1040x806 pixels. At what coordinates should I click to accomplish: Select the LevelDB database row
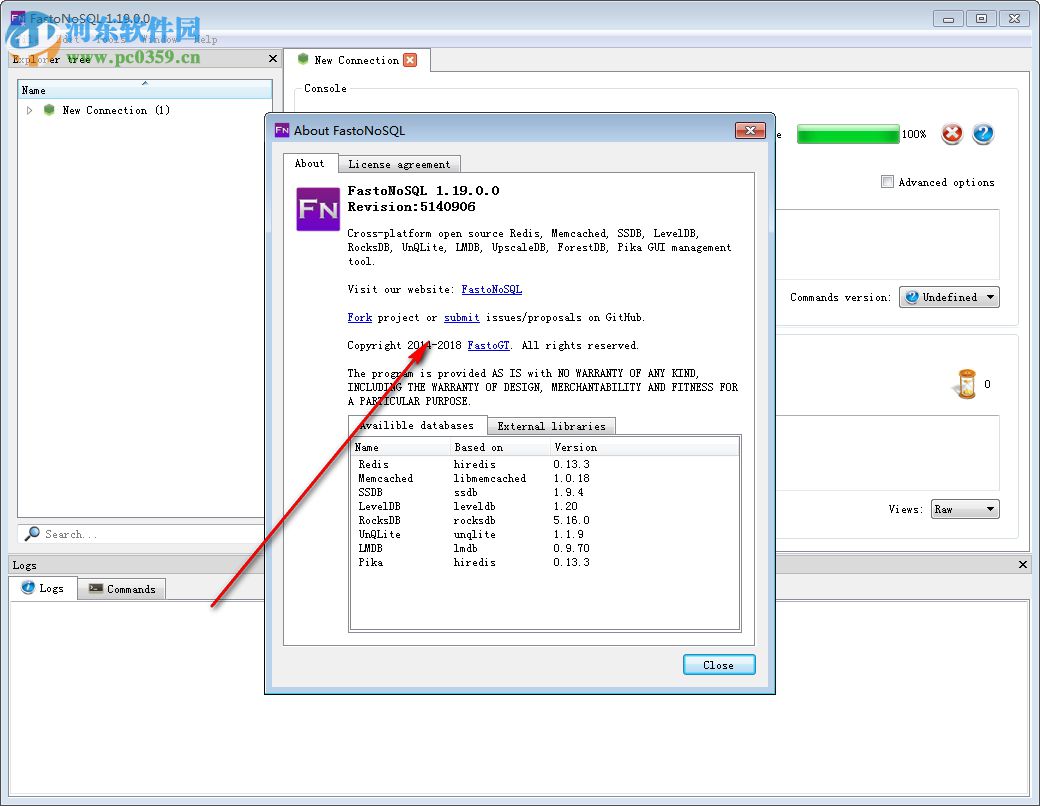coord(544,506)
